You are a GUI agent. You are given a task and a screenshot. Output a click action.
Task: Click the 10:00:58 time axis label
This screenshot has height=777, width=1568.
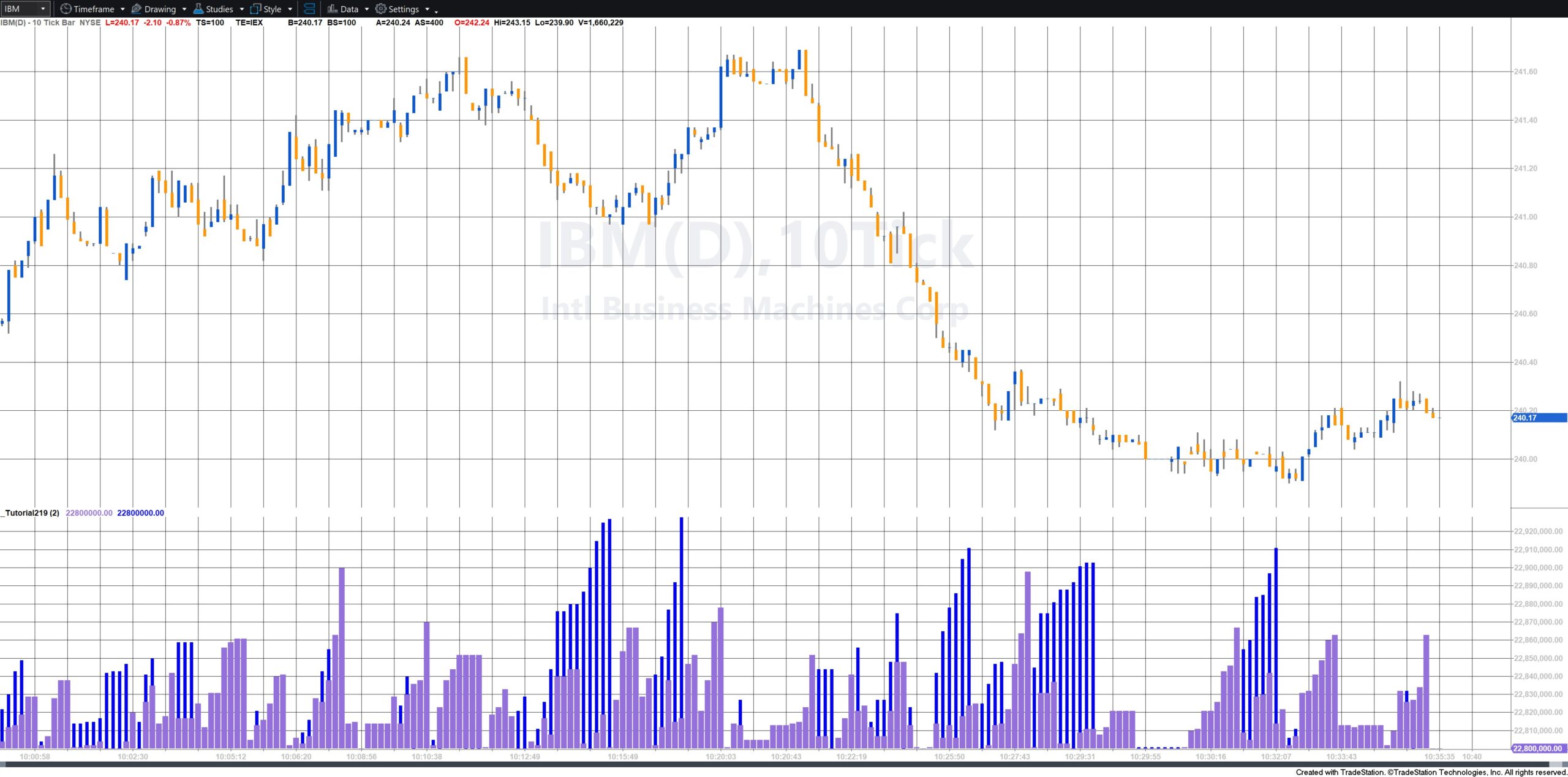coord(35,757)
